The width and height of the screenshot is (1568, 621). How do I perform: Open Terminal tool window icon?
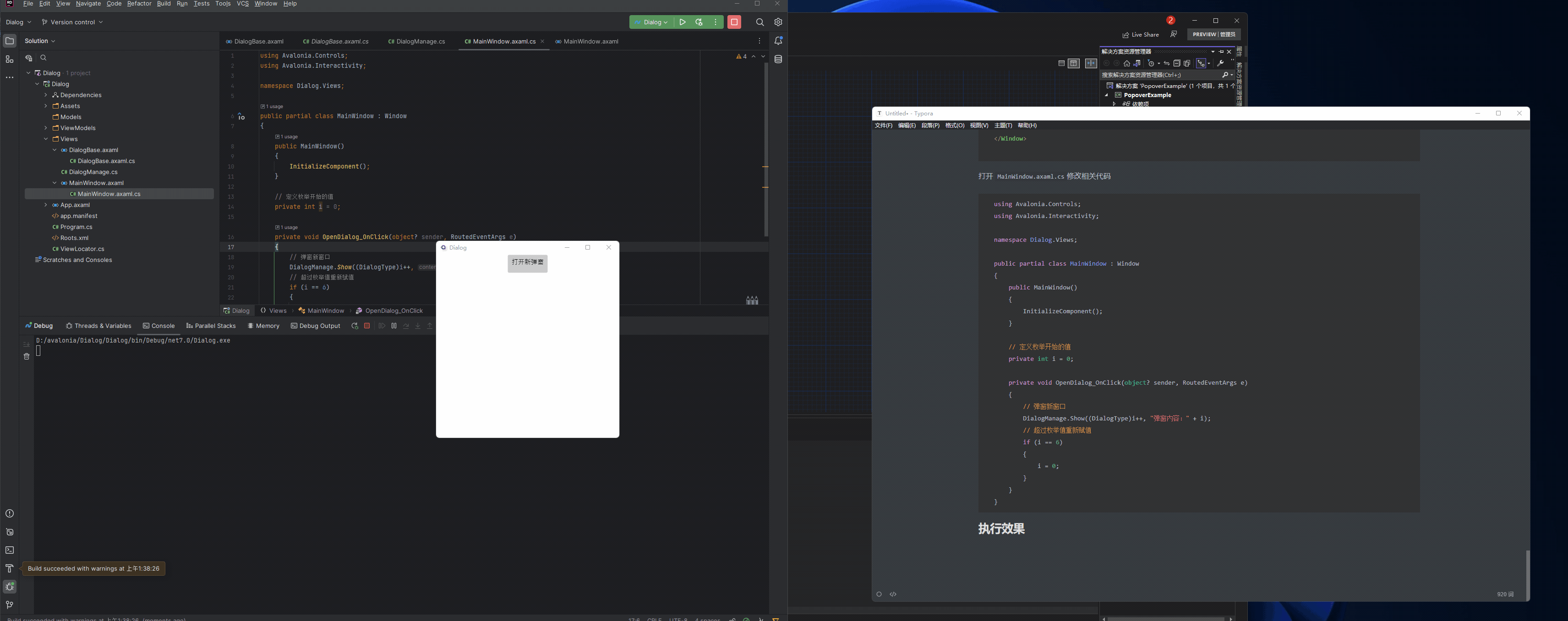coord(9,550)
